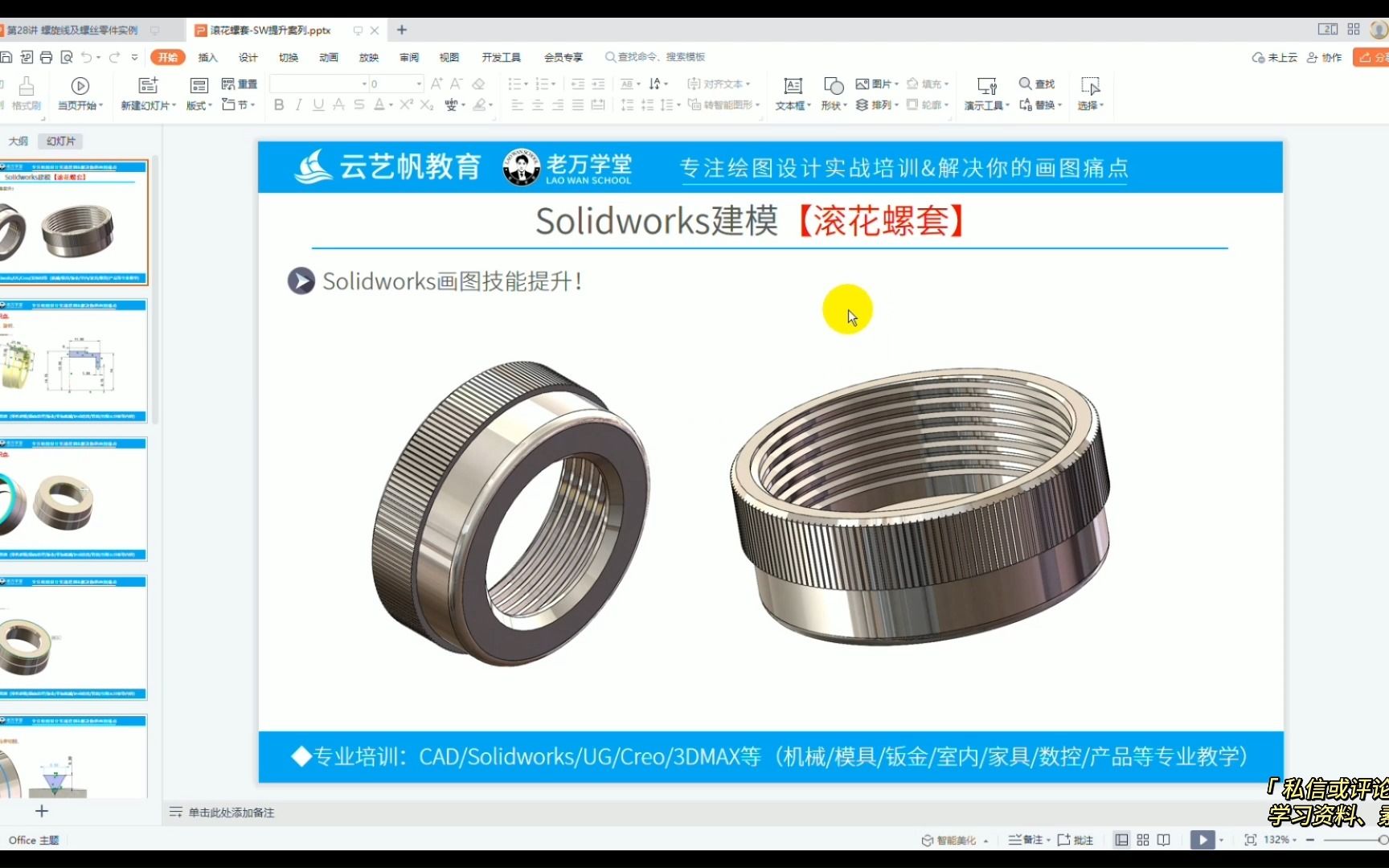Click the replace (替换) icon
This screenshot has height=868, width=1389.
[x=1026, y=105]
